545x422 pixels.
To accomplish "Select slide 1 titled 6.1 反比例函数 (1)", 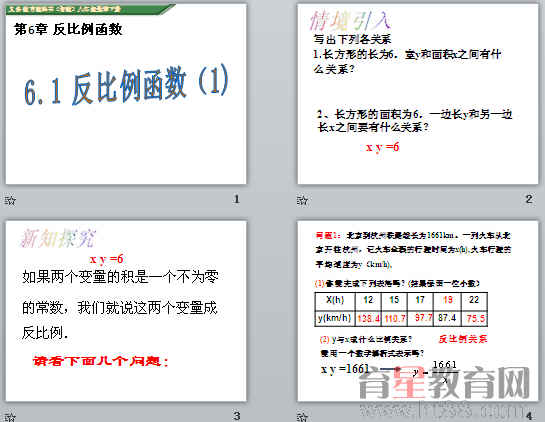I will (126, 94).
